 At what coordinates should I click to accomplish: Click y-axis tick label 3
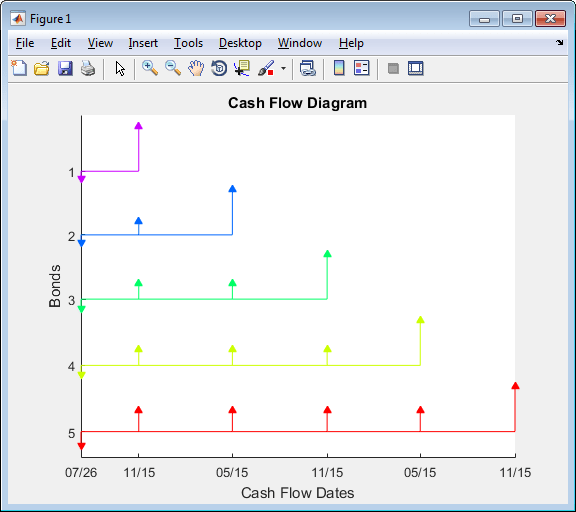click(71, 301)
